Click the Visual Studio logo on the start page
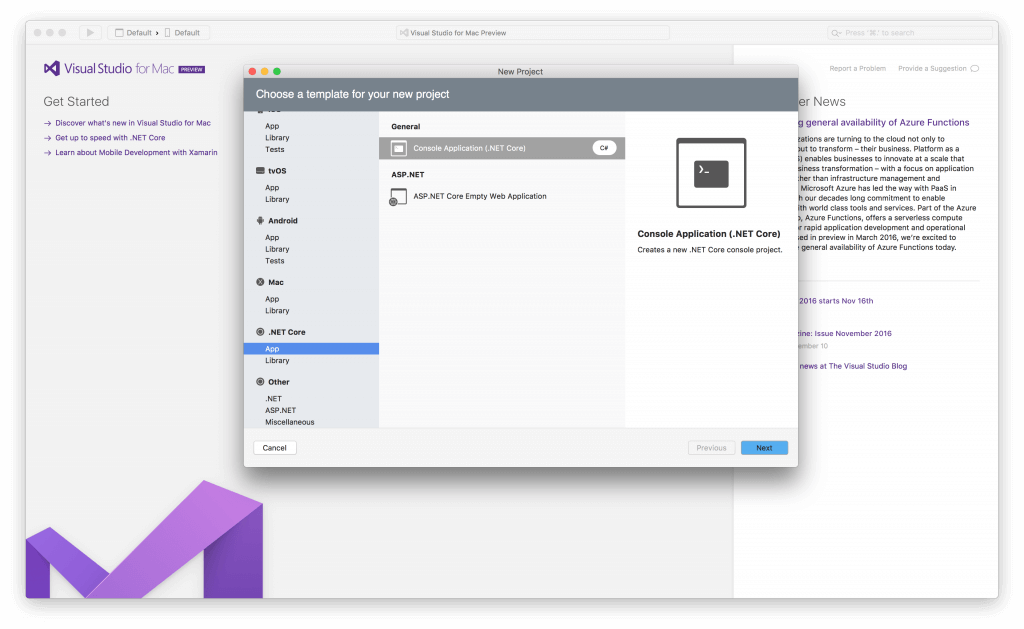The image size is (1024, 629). pyautogui.click(x=52, y=69)
